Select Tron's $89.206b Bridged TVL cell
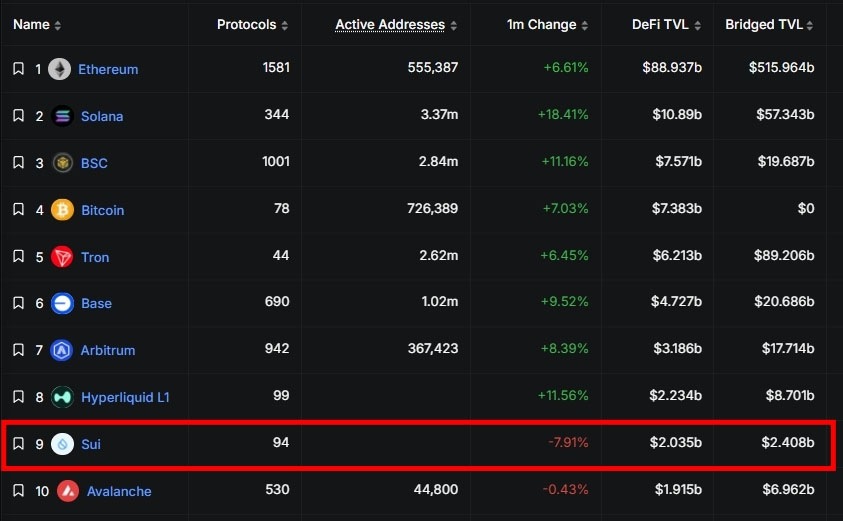 point(784,255)
